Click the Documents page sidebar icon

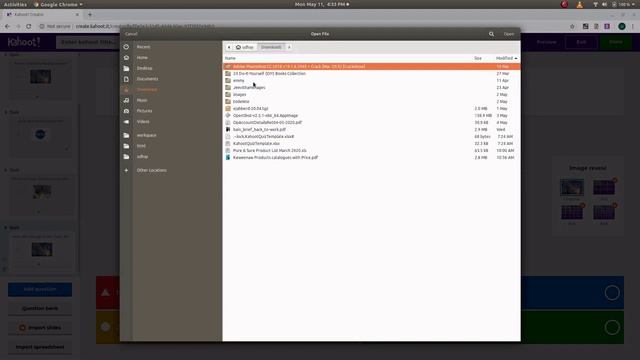(x=126, y=79)
